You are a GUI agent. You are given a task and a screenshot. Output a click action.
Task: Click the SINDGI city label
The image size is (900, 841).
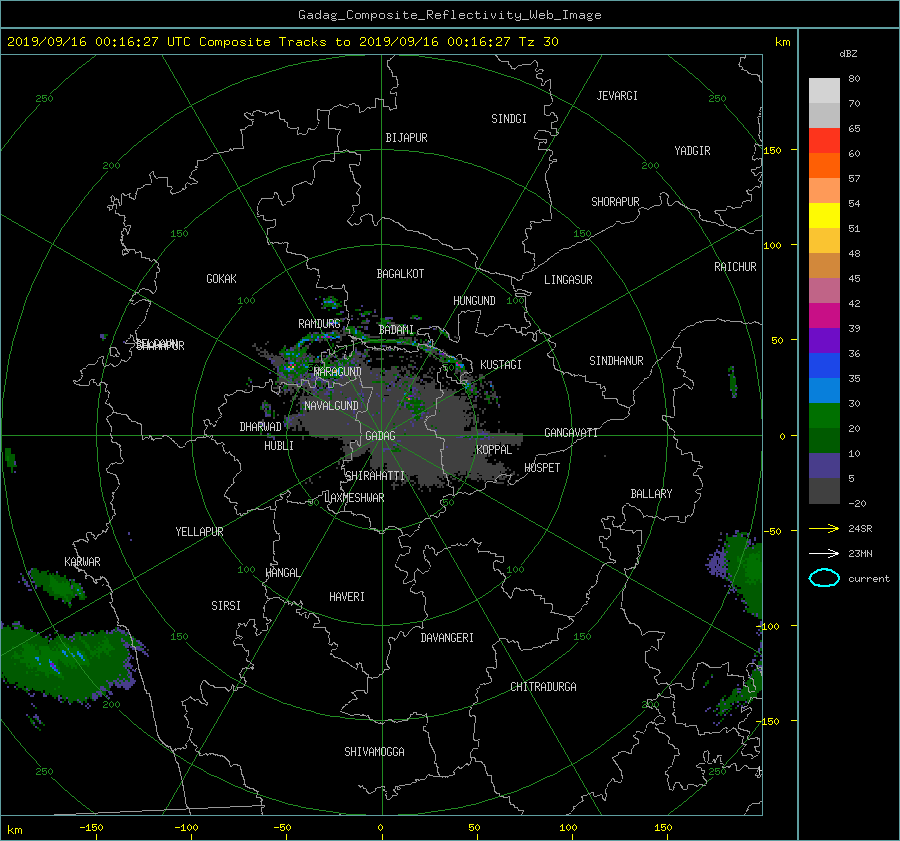[509, 118]
